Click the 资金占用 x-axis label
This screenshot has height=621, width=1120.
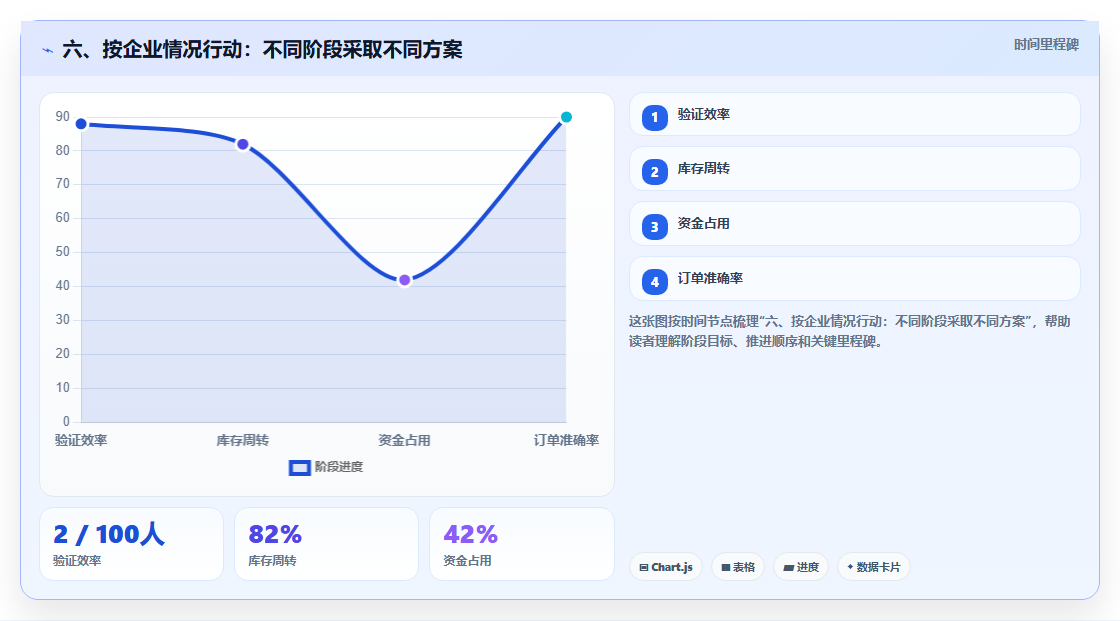click(404, 440)
